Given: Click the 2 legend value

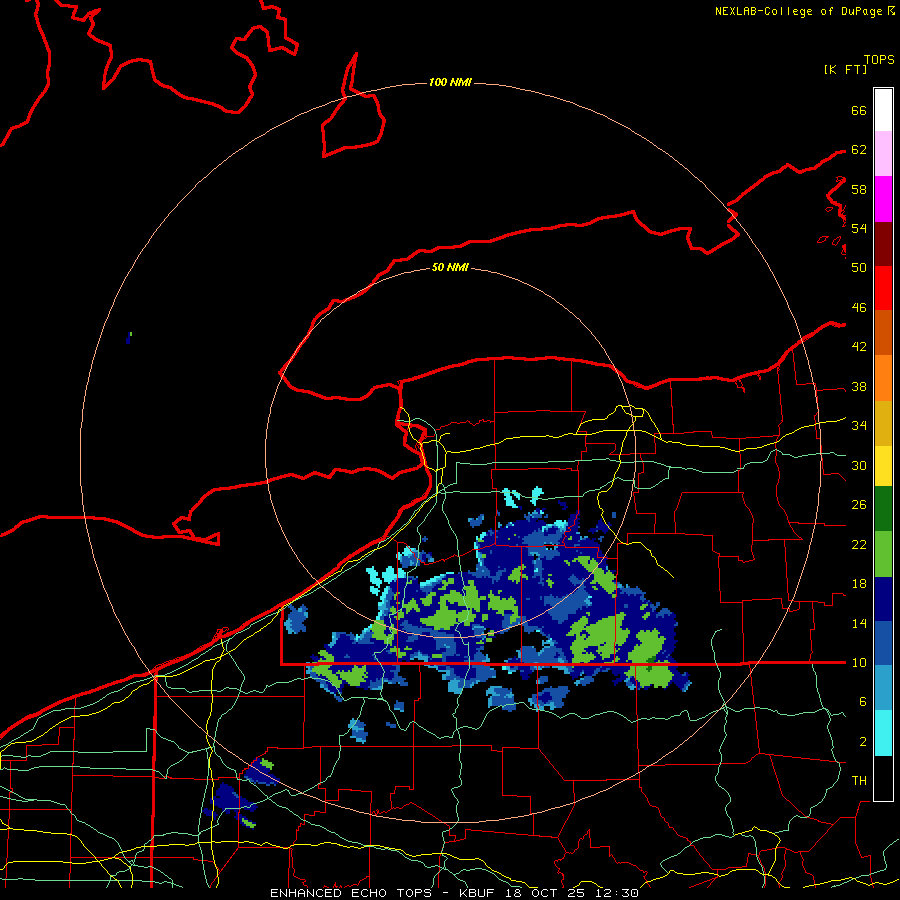Looking at the screenshot, I should pos(862,741).
